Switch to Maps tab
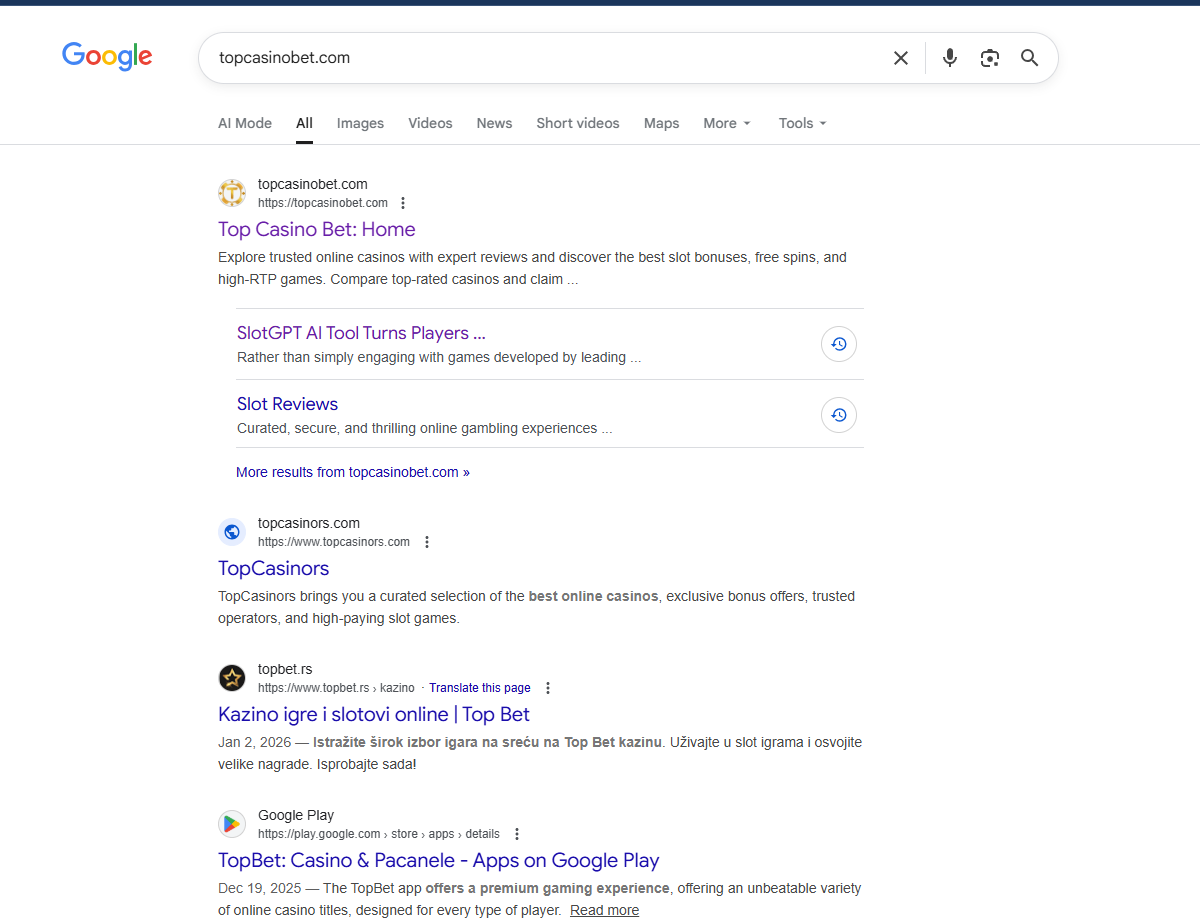Image resolution: width=1200 pixels, height=918 pixels. [661, 123]
